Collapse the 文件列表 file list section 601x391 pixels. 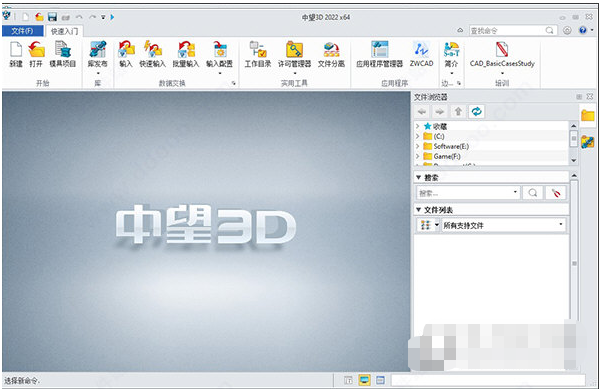pos(419,210)
